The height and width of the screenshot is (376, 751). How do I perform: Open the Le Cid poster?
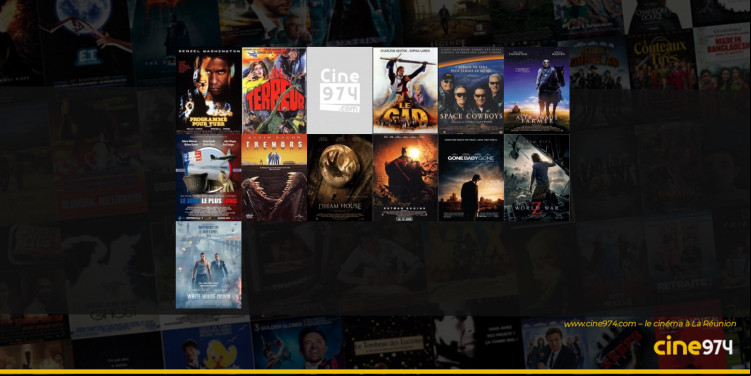coord(405,90)
